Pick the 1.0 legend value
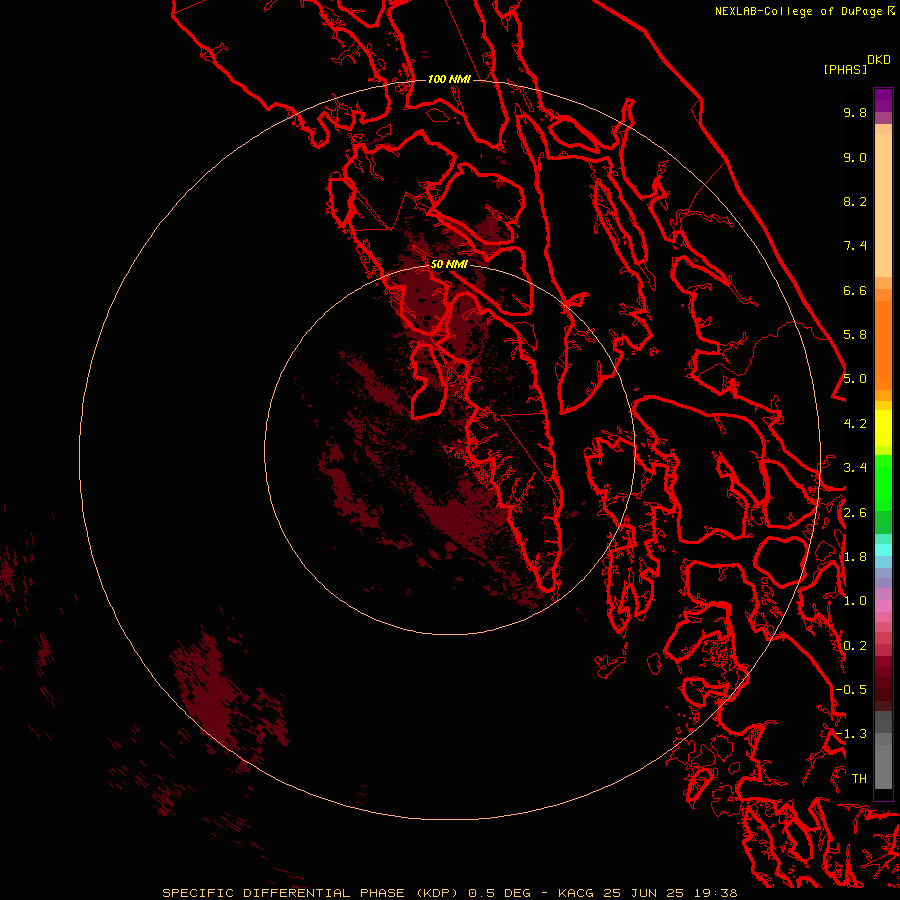This screenshot has width=900, height=900. 855,601
